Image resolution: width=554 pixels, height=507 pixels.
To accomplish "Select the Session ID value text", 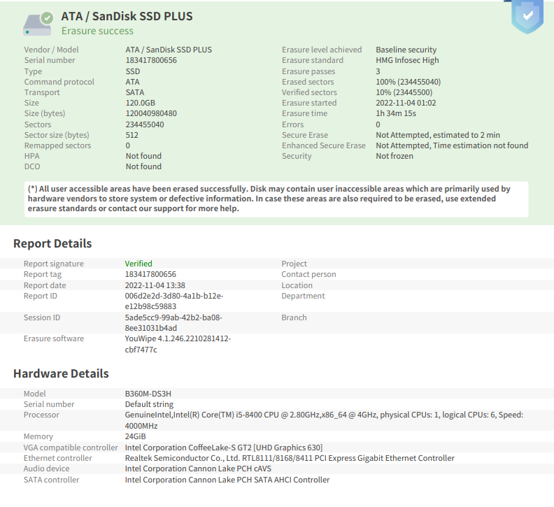I will point(173,323).
